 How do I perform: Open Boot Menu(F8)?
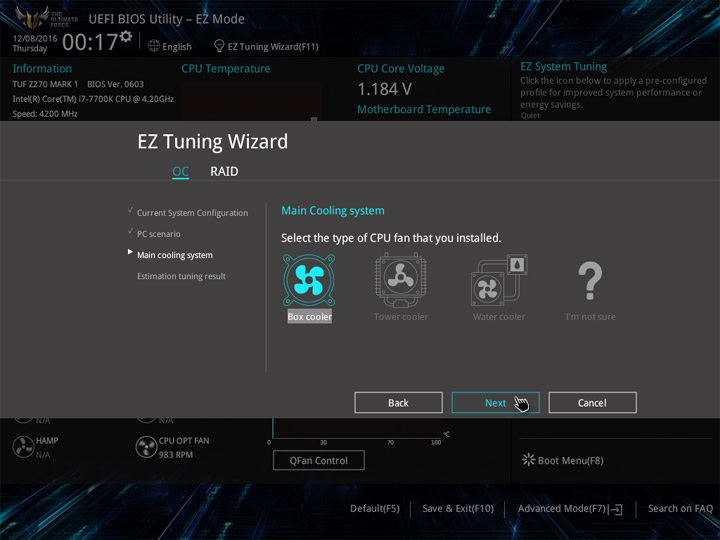pos(570,460)
